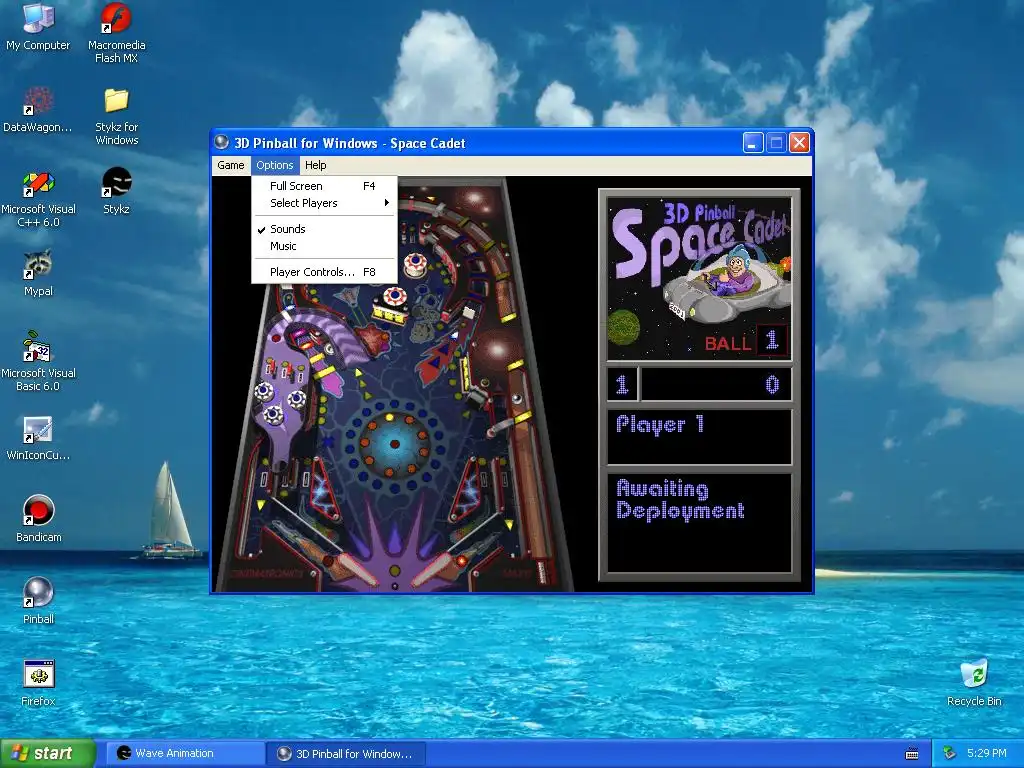Expand the Select Players submenu
This screenshot has height=768, width=1024.
pos(325,203)
